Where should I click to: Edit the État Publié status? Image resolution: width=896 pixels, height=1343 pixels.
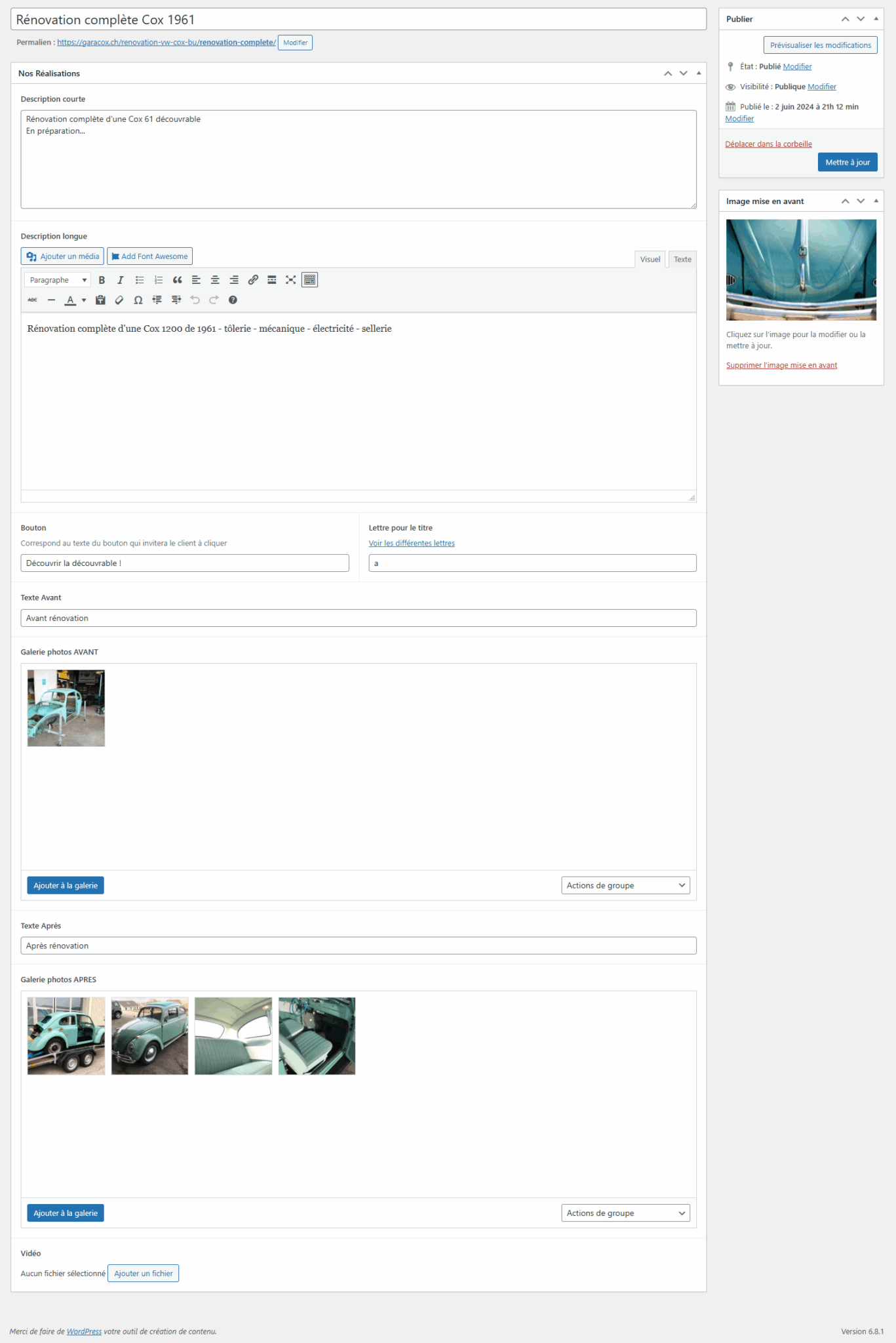(x=797, y=67)
